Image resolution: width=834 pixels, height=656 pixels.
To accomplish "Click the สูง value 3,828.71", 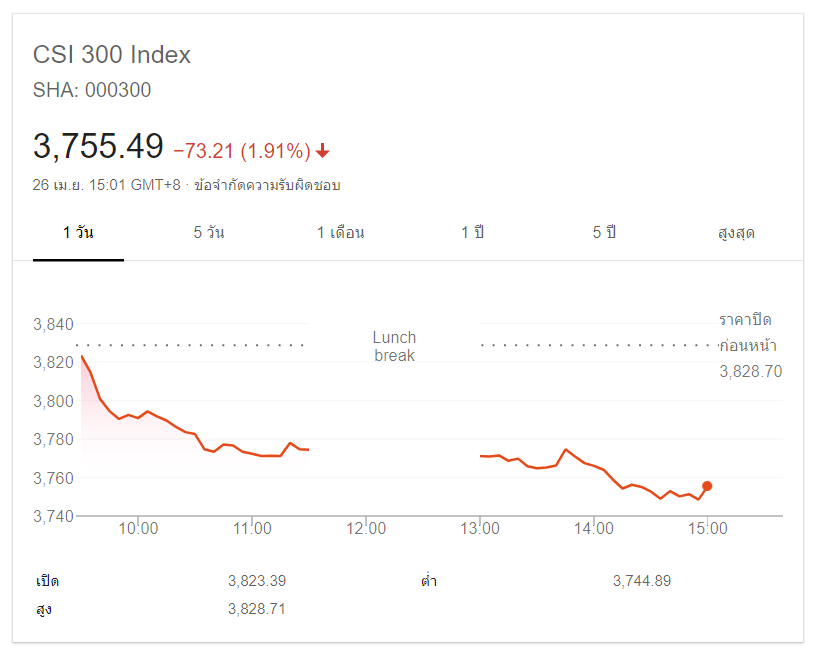I will [257, 608].
